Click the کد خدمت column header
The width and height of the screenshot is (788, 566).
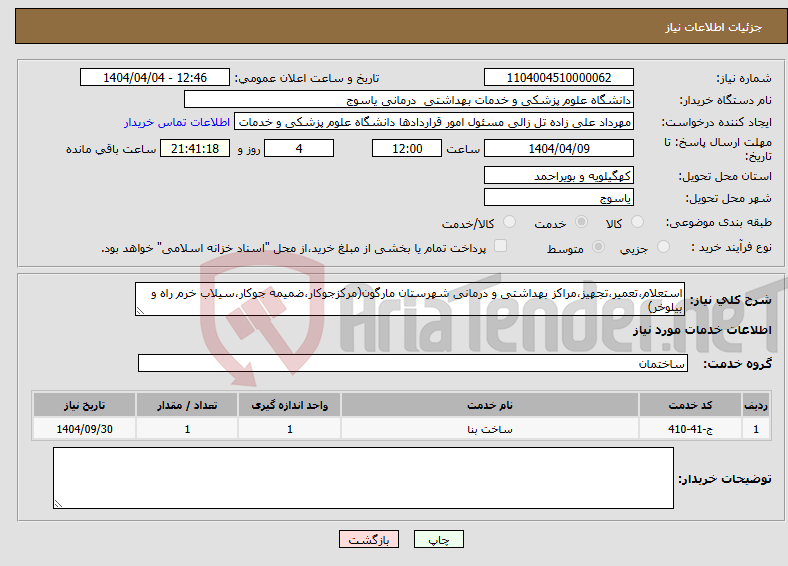point(691,405)
